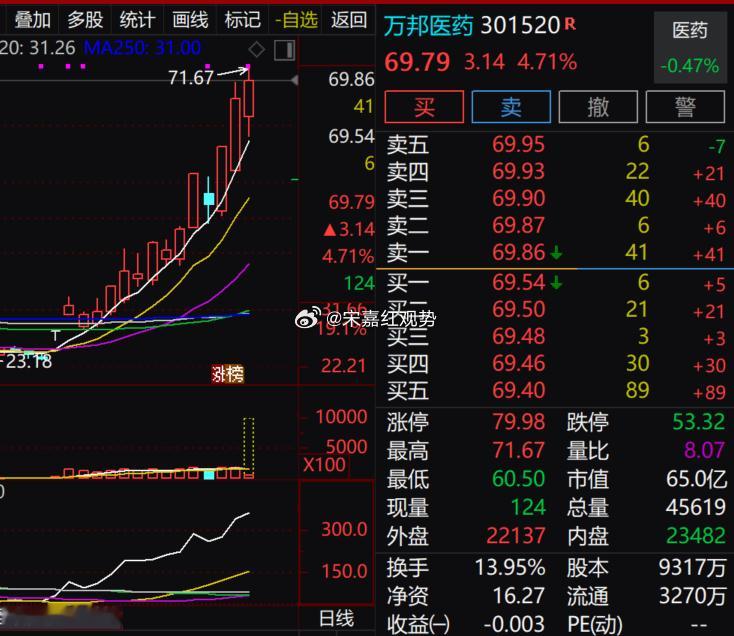Click the R margin-trading mark by 301520
Viewport: 734px width, 636px height.
pos(570,23)
